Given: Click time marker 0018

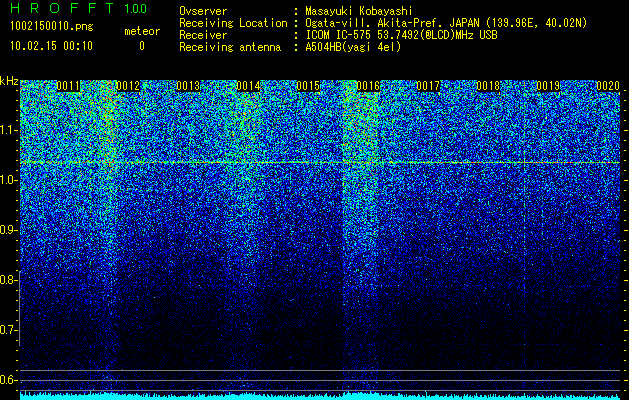Looking at the screenshot, I should click(488, 86).
